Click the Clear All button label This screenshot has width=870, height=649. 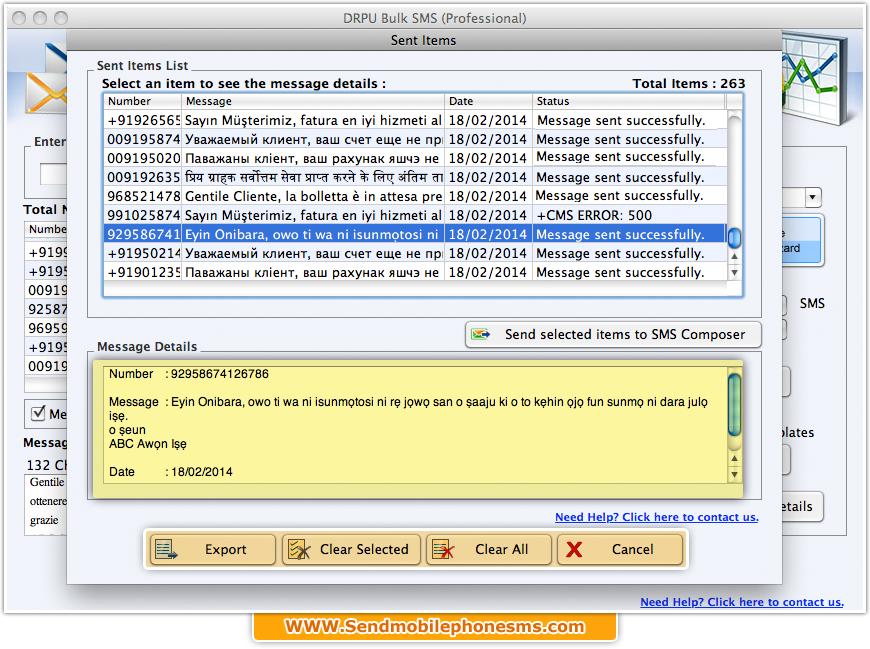pyautogui.click(x=502, y=550)
